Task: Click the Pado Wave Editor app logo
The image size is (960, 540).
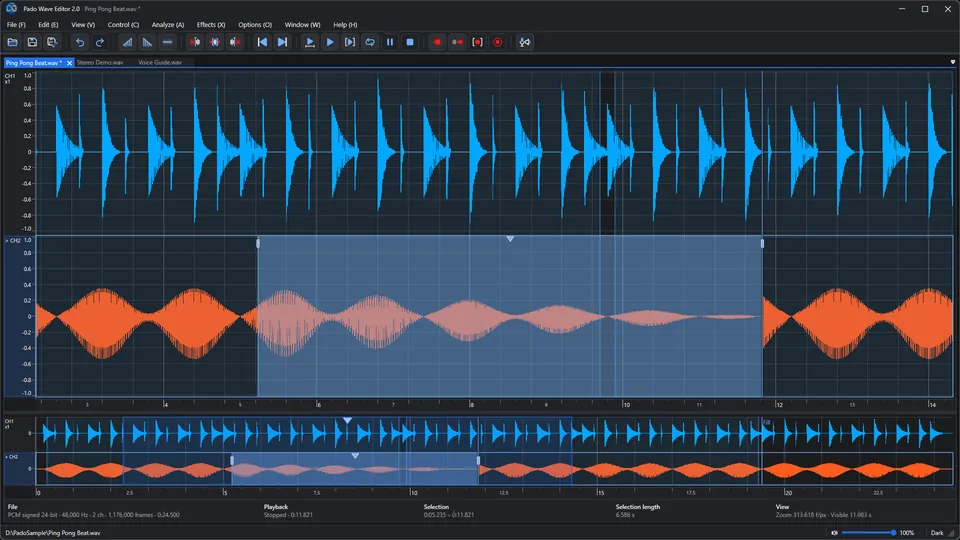Action: coord(12,9)
